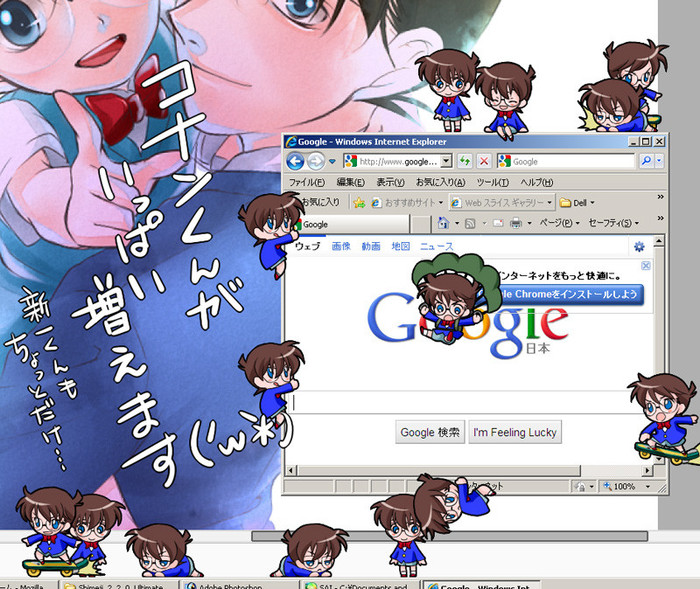700x589 pixels.
Task: Open the Web スライス ギャラリー dropdown
Action: [502, 203]
